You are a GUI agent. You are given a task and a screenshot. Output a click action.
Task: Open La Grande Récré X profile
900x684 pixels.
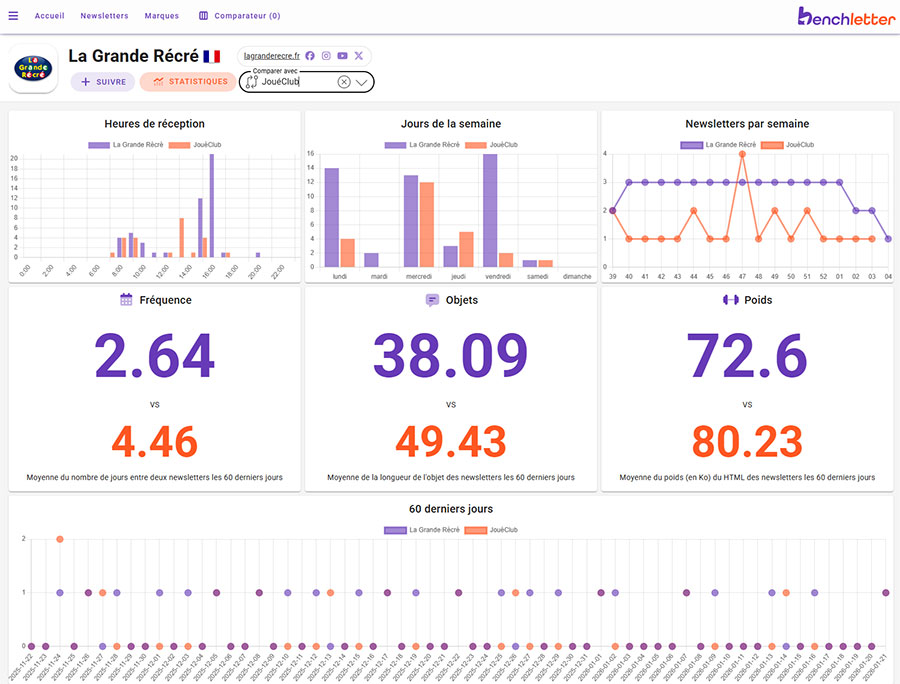point(358,56)
